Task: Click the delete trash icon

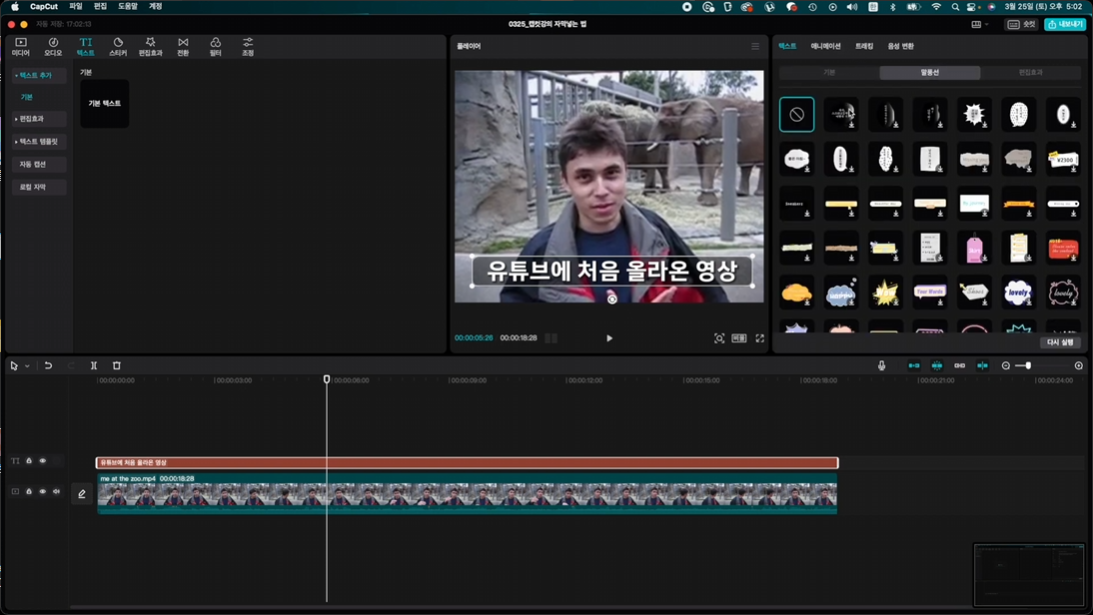Action: (116, 365)
